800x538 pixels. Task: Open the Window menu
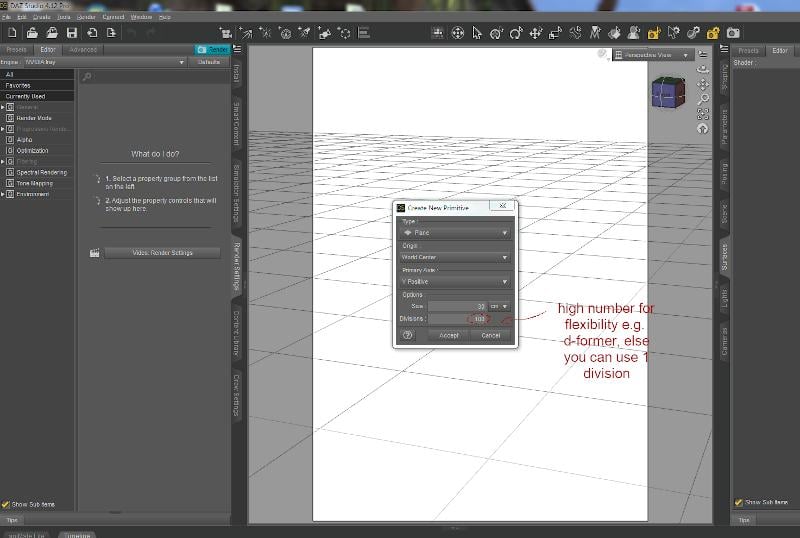(x=141, y=17)
